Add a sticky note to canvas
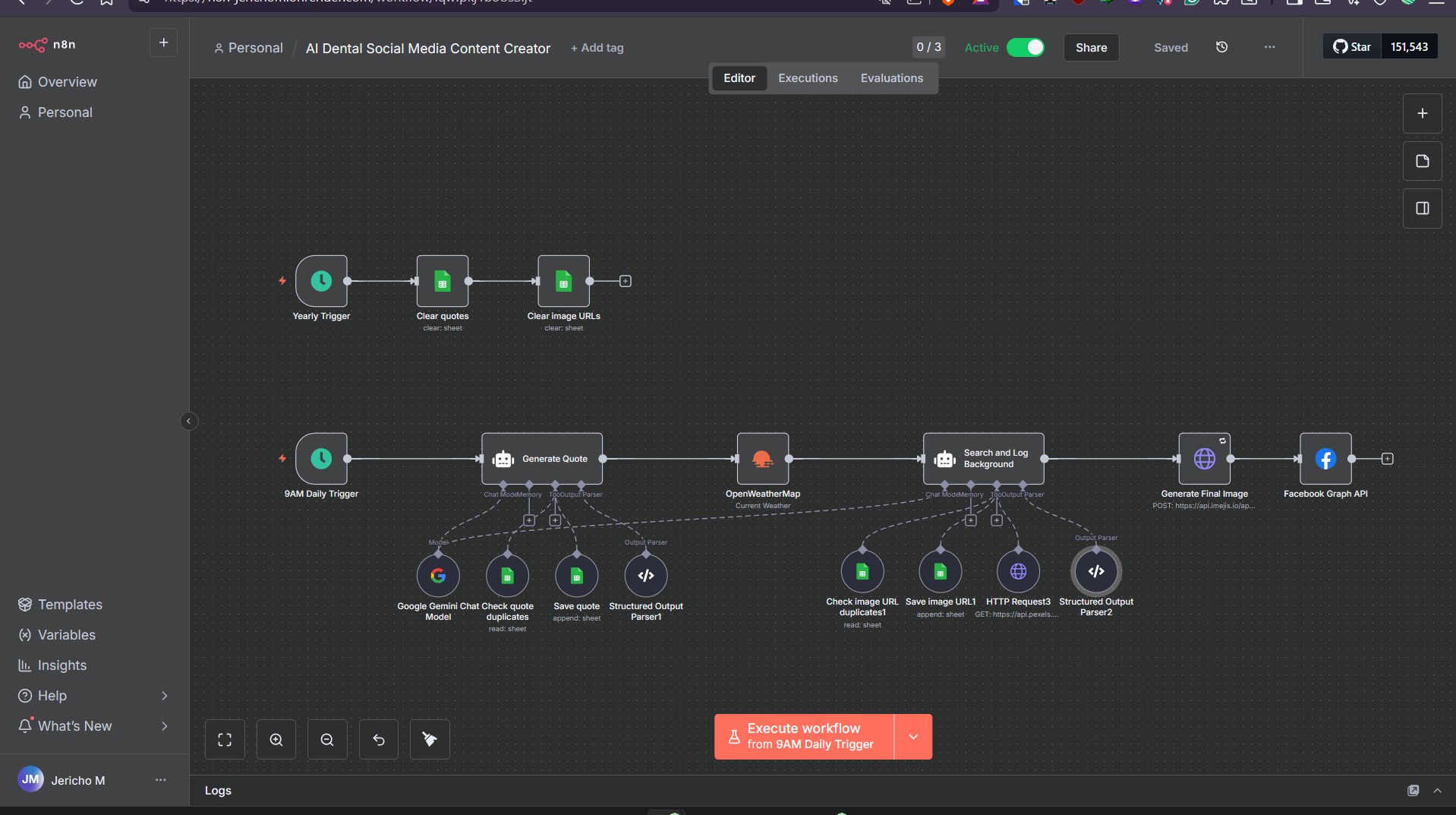The height and width of the screenshot is (815, 1456). point(1422,161)
